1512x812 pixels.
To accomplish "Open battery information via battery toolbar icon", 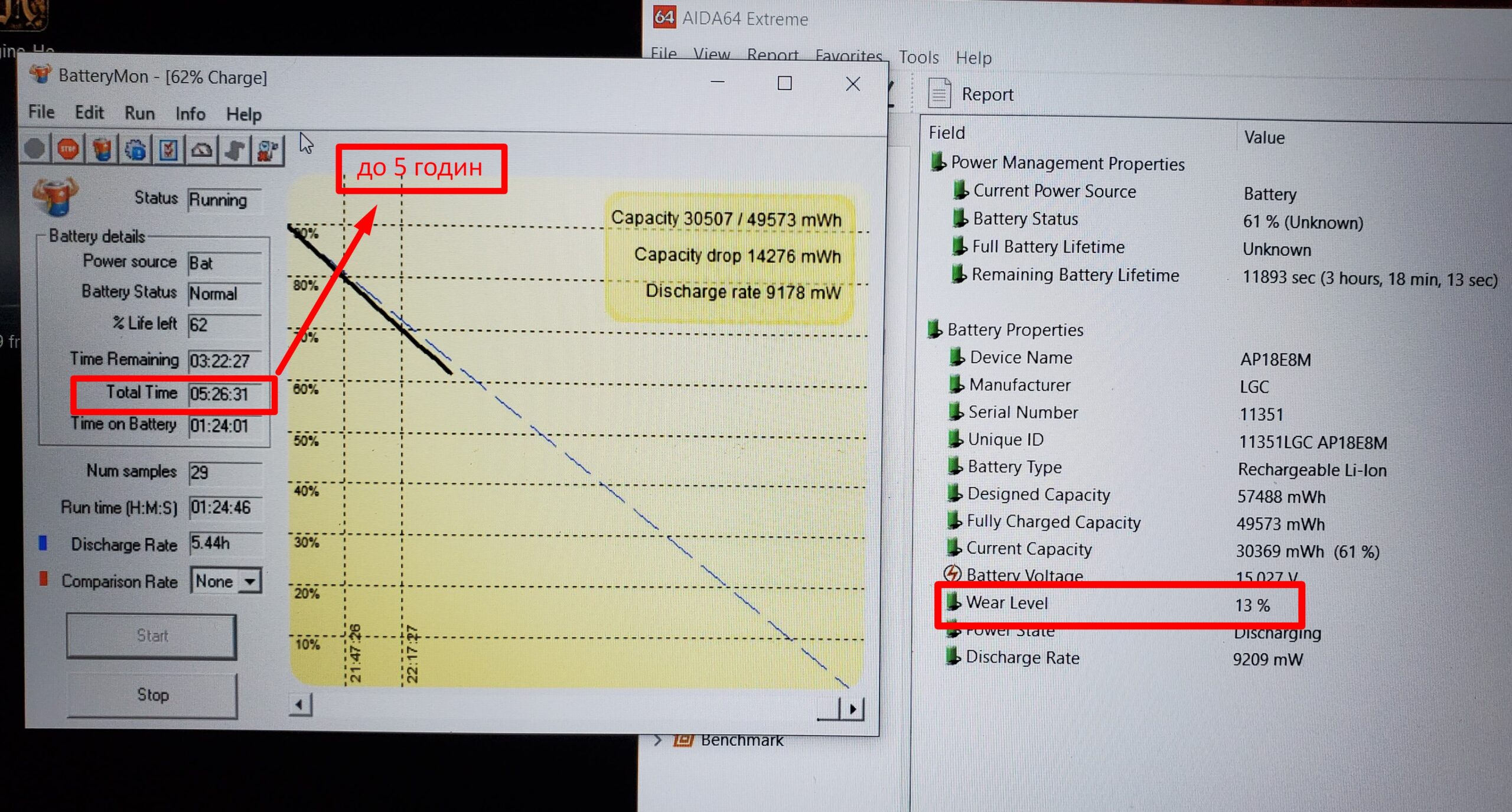I will pos(102,149).
